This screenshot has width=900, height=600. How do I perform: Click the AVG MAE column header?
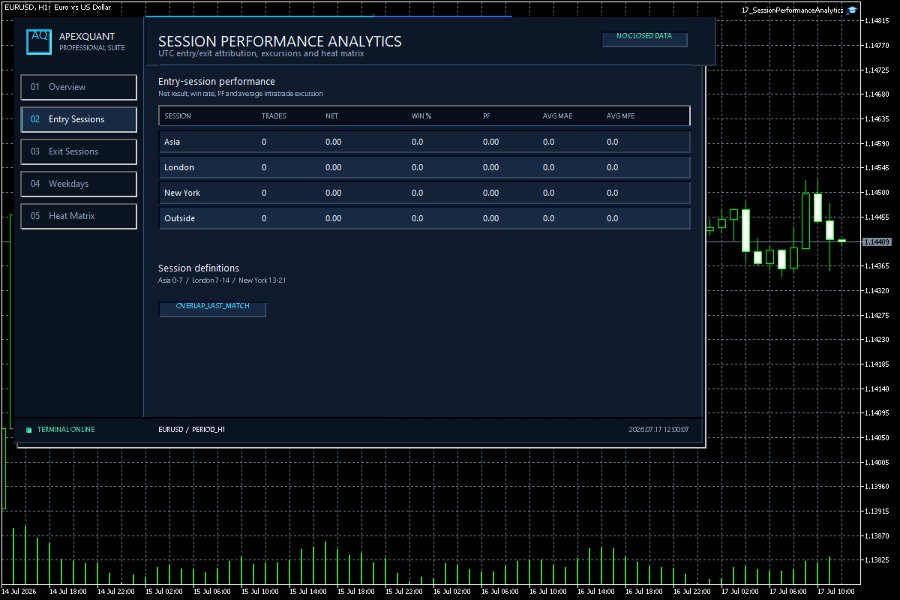pyautogui.click(x=557, y=116)
